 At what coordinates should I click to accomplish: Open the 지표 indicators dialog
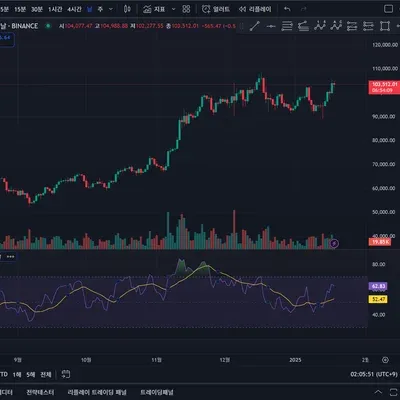coord(154,9)
